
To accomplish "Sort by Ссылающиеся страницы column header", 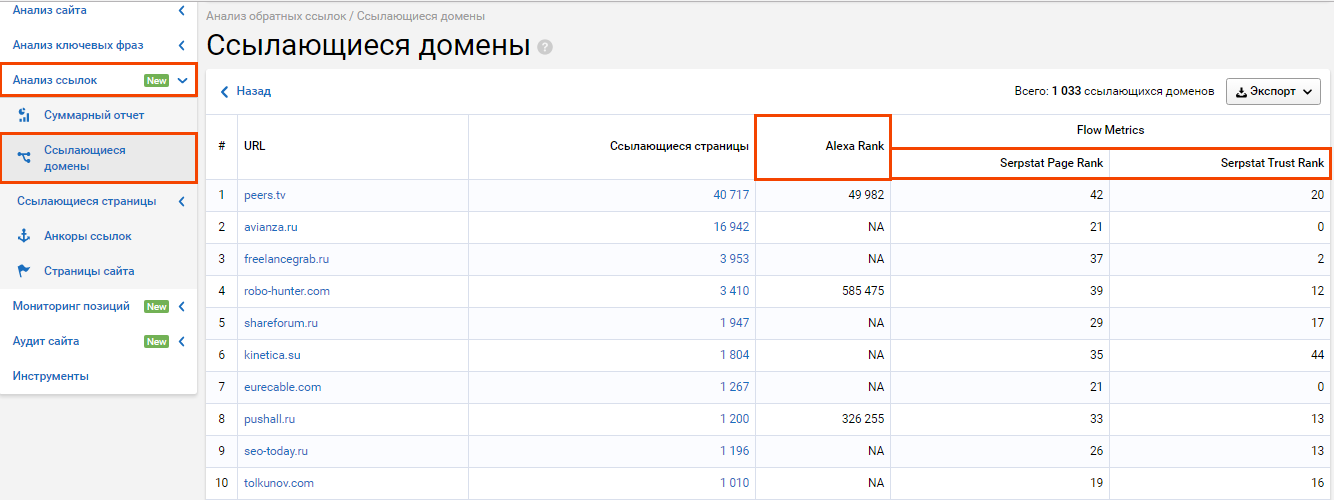I will 679,146.
